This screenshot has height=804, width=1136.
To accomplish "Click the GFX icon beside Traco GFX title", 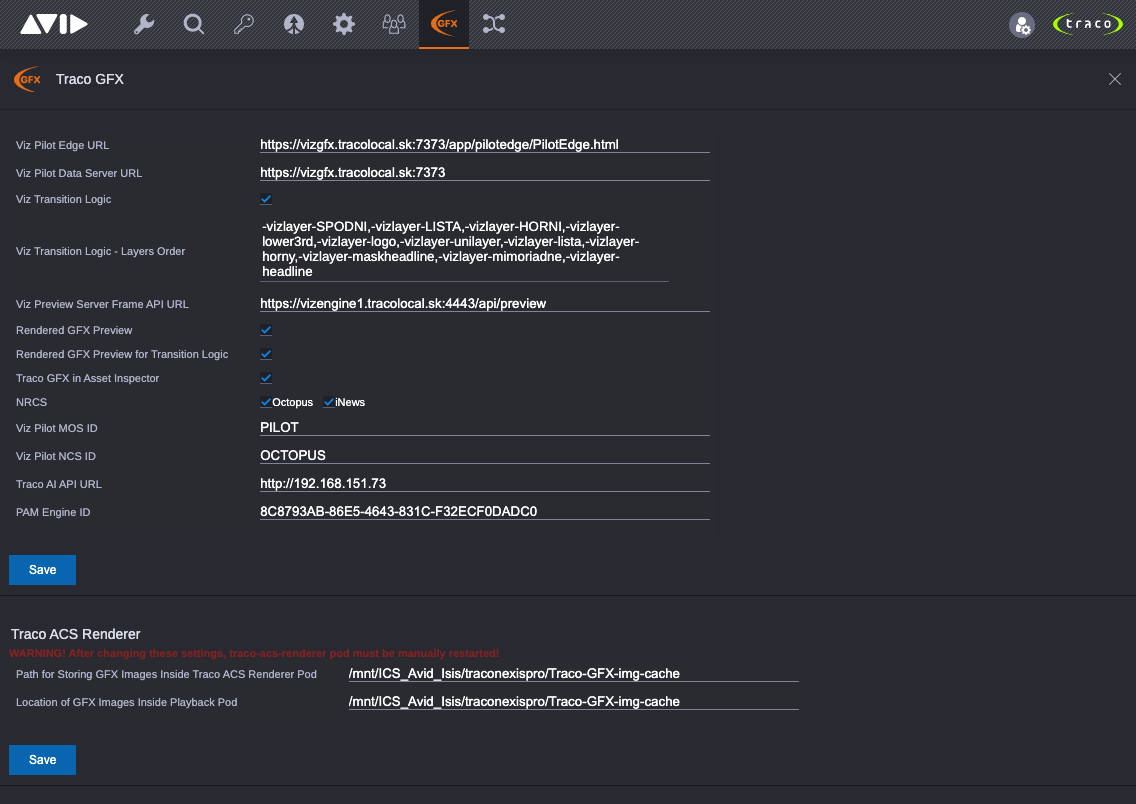I will [28, 79].
